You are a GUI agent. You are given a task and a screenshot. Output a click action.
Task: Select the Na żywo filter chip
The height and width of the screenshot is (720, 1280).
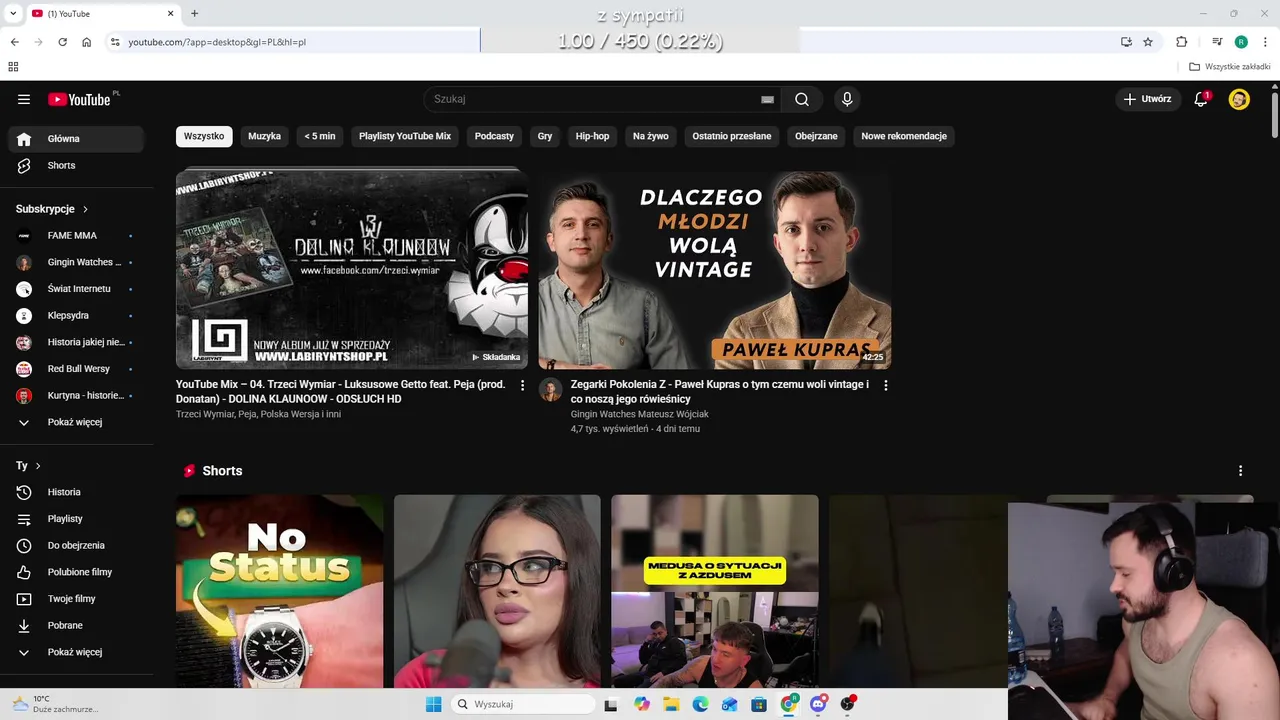pyautogui.click(x=651, y=136)
